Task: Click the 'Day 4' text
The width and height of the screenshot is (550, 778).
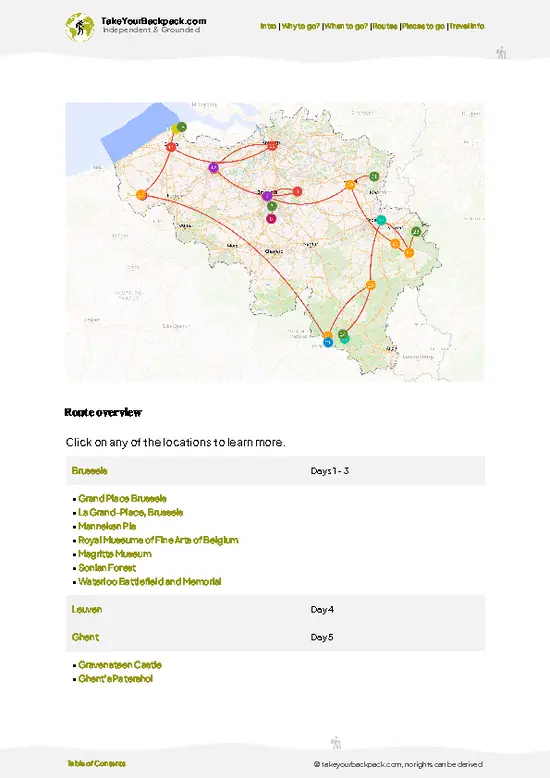Action: [x=322, y=609]
